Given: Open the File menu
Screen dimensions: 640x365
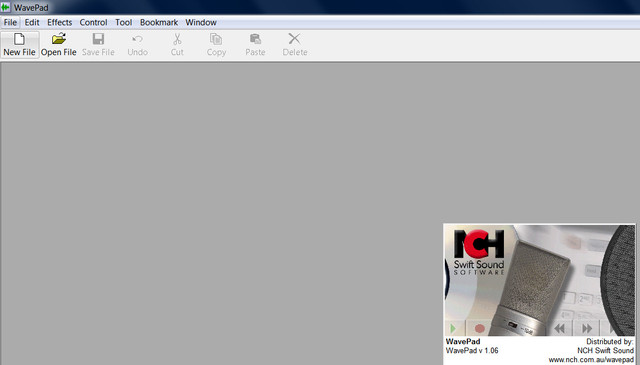Looking at the screenshot, I should point(10,22).
